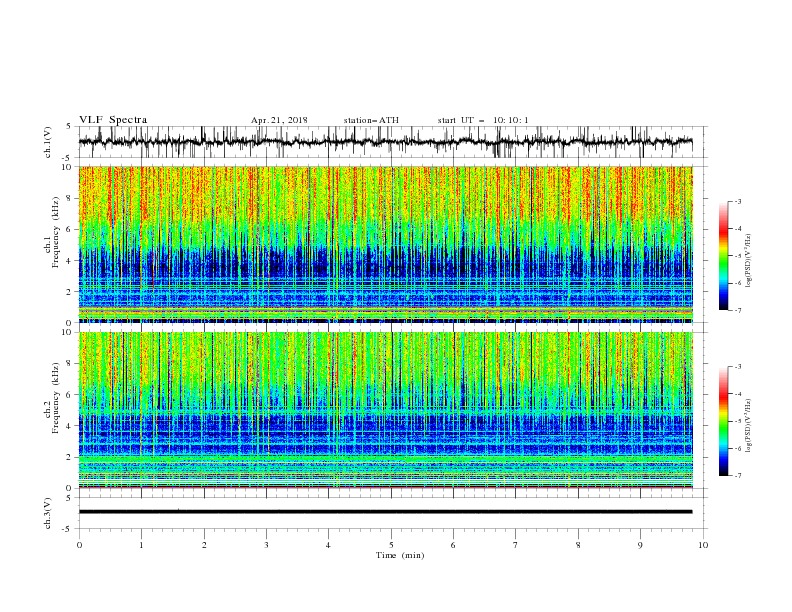Click the '-3' label on upper colorbar
Screen dimensions: 792x612
(737, 201)
